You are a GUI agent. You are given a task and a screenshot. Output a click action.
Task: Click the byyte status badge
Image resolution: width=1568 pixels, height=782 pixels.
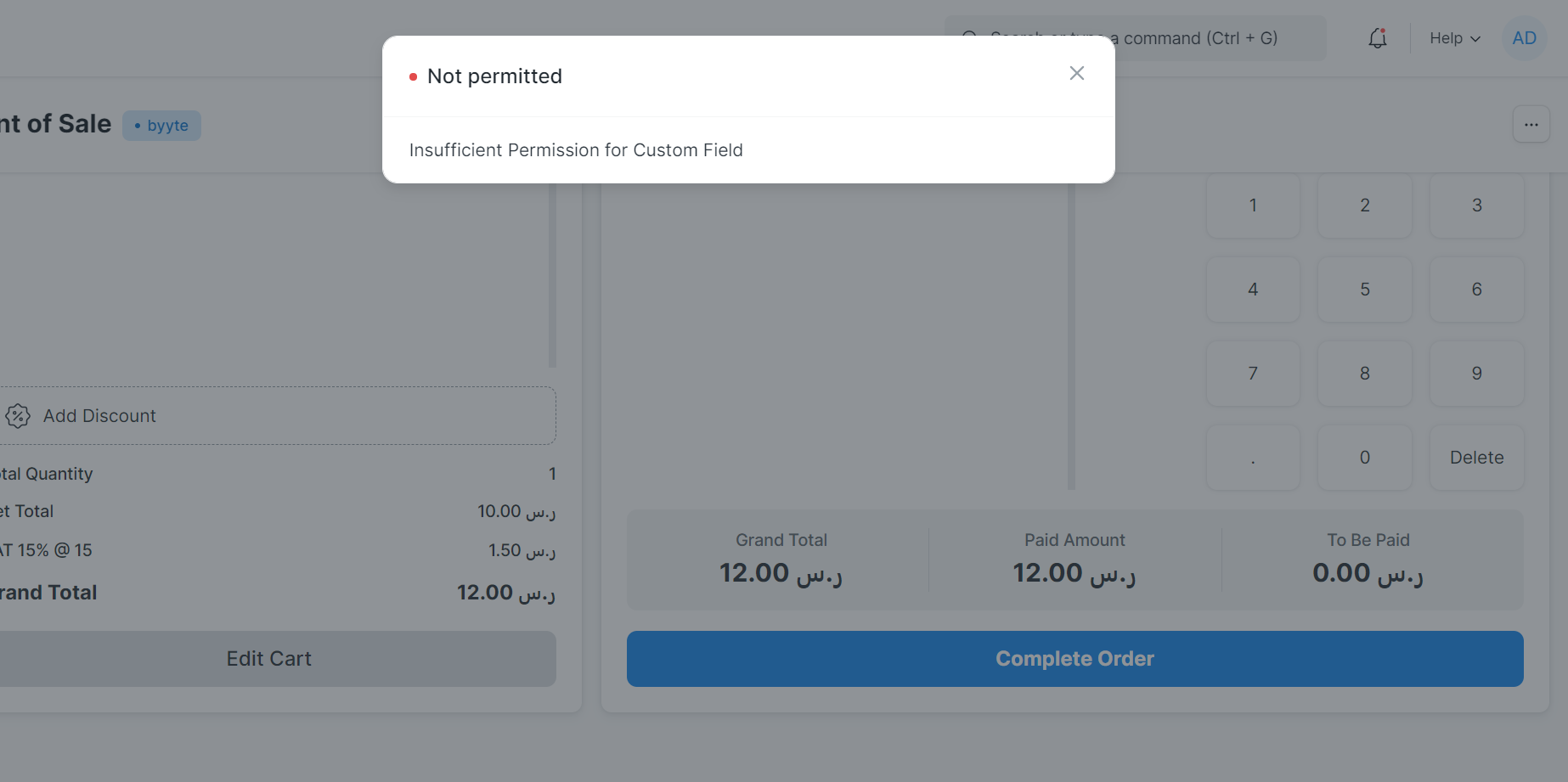click(x=161, y=126)
